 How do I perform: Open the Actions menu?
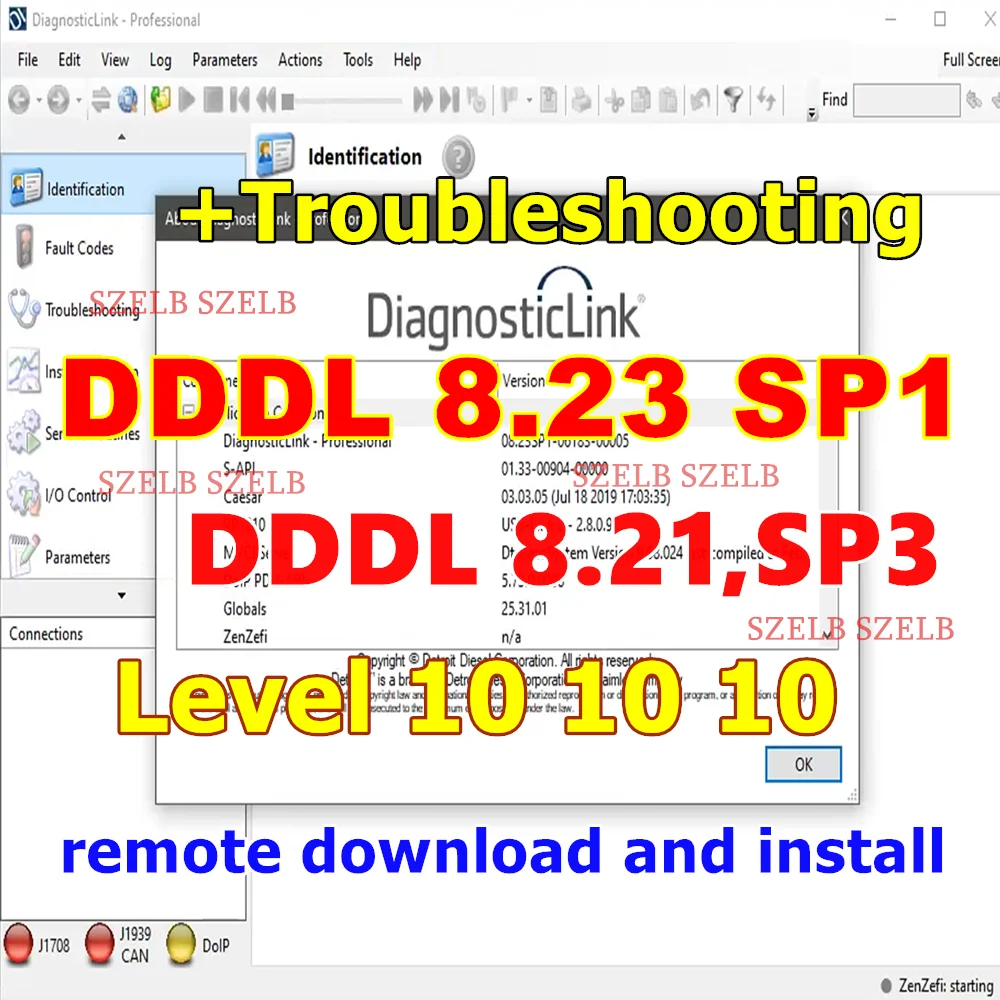pos(300,60)
